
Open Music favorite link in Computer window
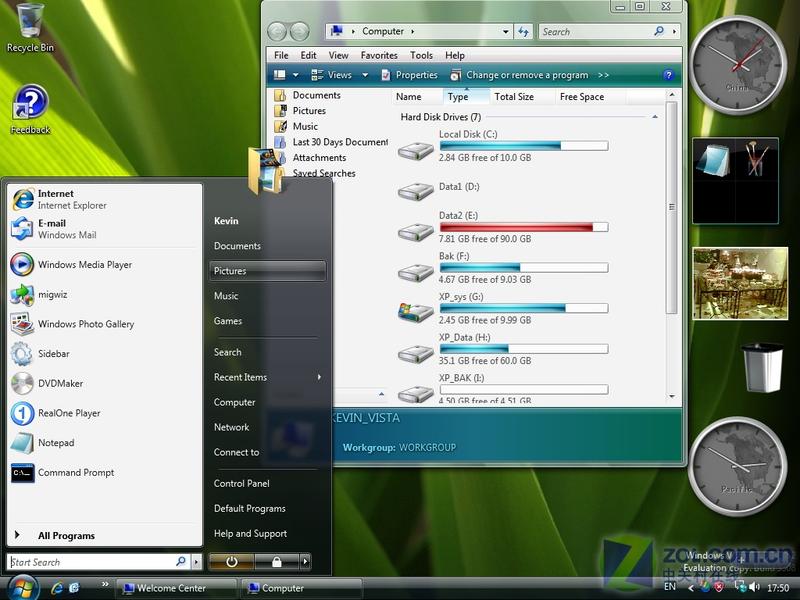[x=296, y=126]
